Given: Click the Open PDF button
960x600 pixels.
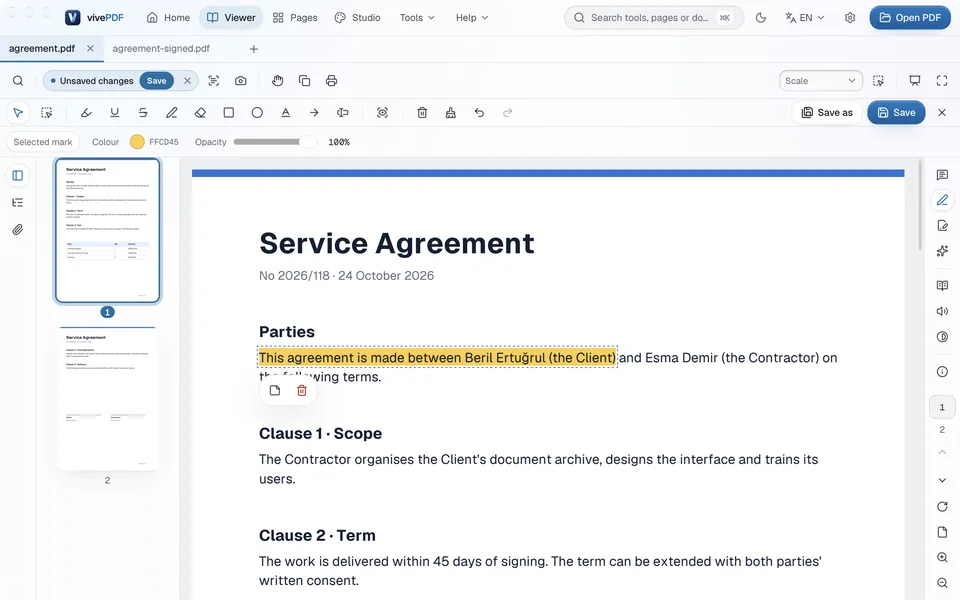Looking at the screenshot, I should (x=910, y=18).
